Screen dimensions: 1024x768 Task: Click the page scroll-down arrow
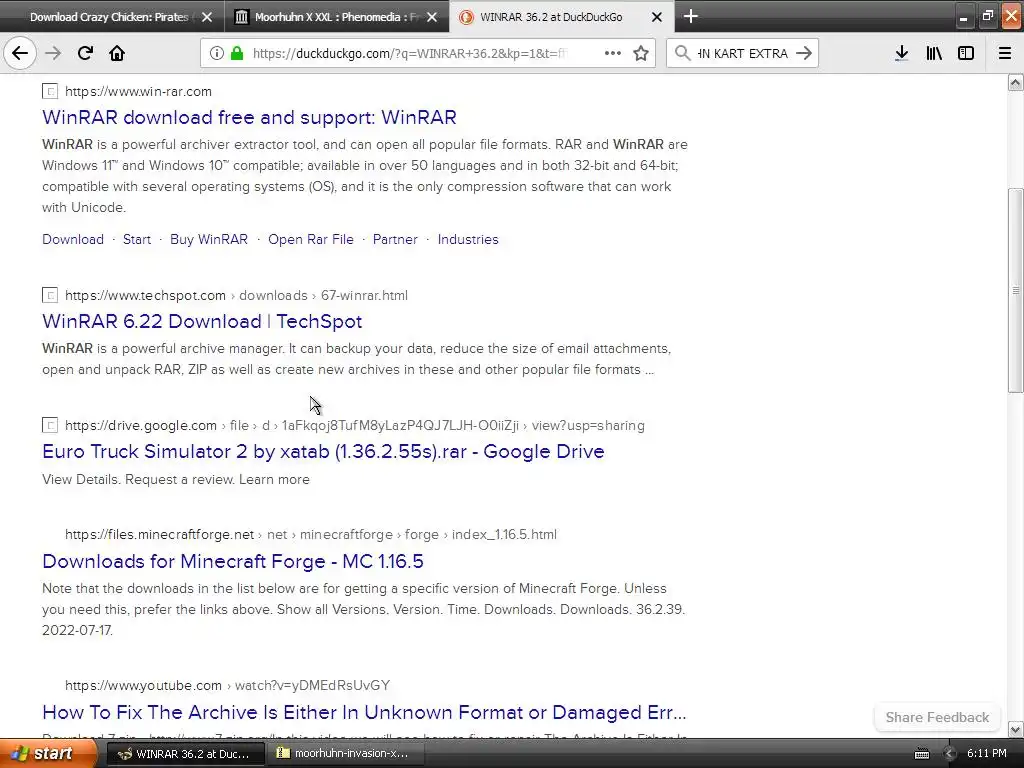coord(1015,729)
